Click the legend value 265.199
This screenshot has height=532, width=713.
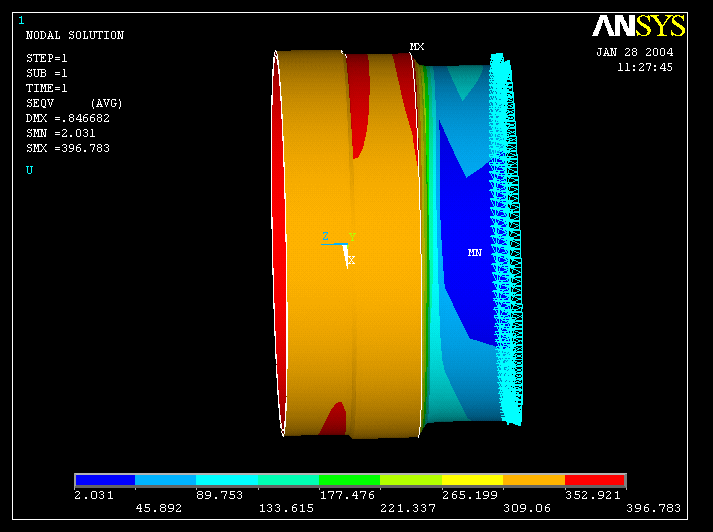click(470, 495)
